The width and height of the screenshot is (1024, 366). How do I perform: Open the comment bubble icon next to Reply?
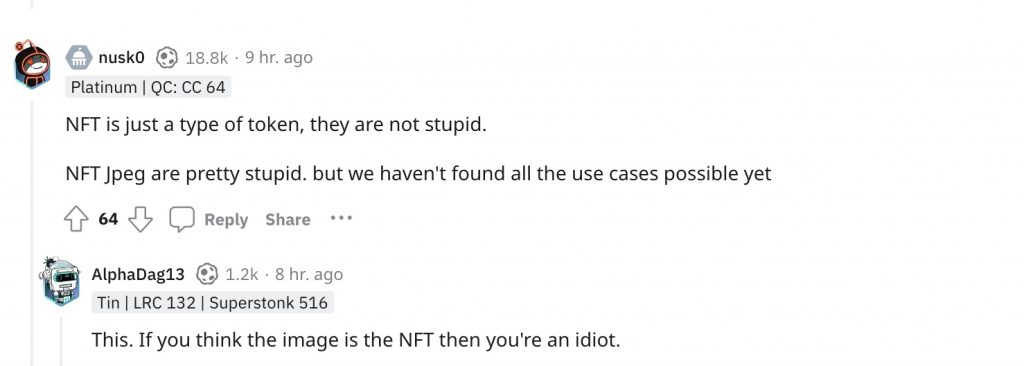click(x=182, y=220)
